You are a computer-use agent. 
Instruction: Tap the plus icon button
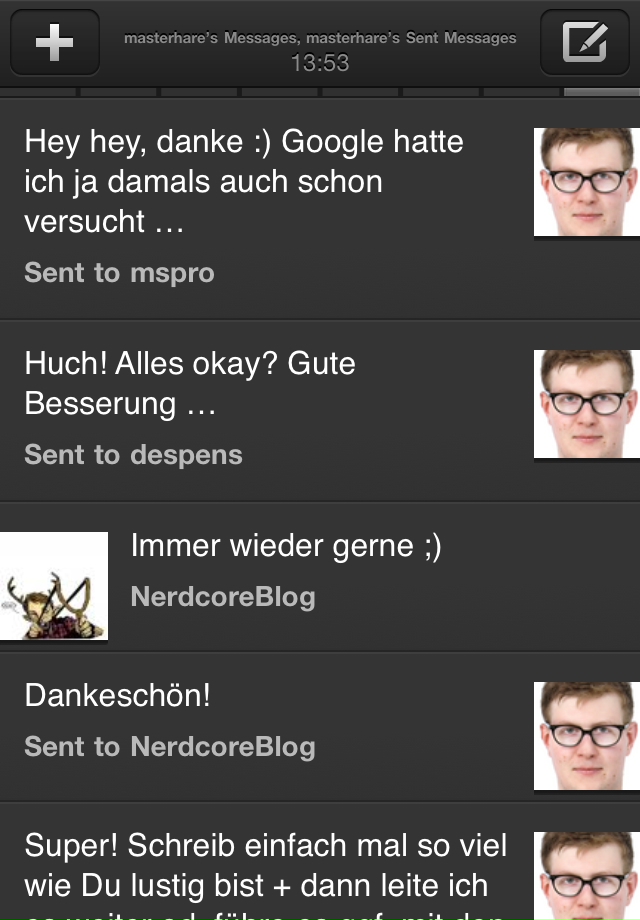point(55,42)
